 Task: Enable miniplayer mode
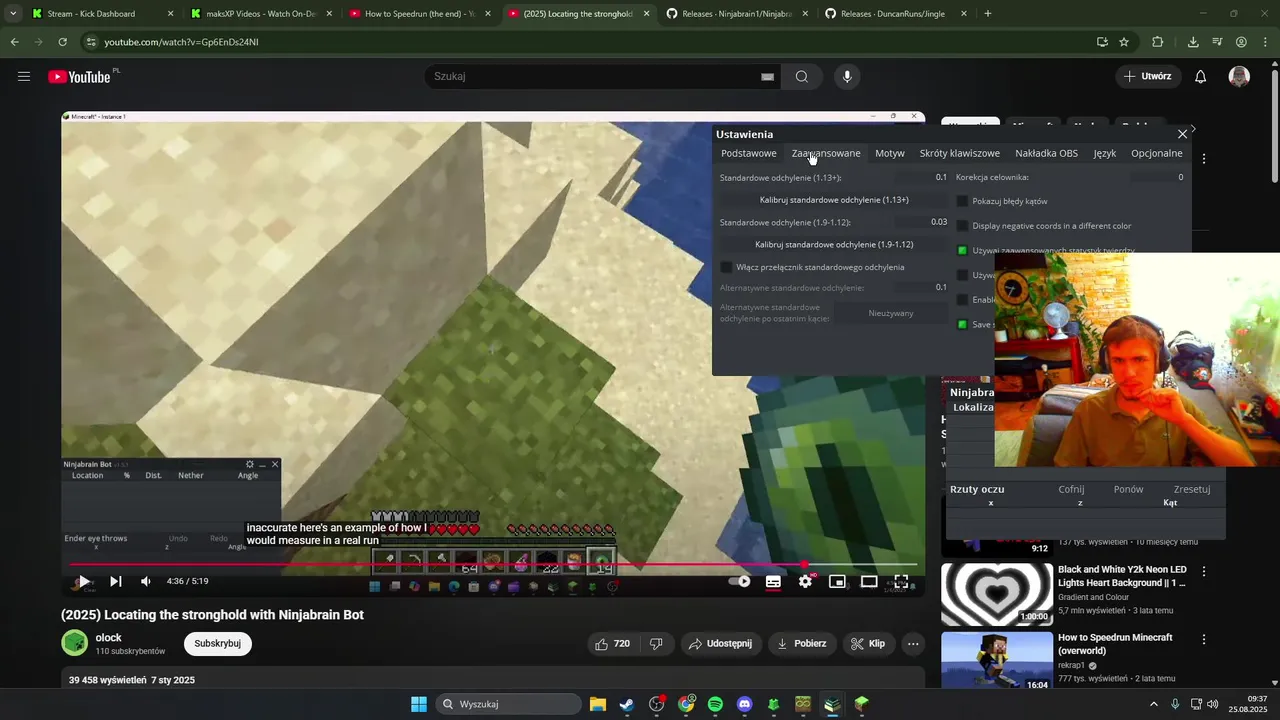pyautogui.click(x=837, y=581)
